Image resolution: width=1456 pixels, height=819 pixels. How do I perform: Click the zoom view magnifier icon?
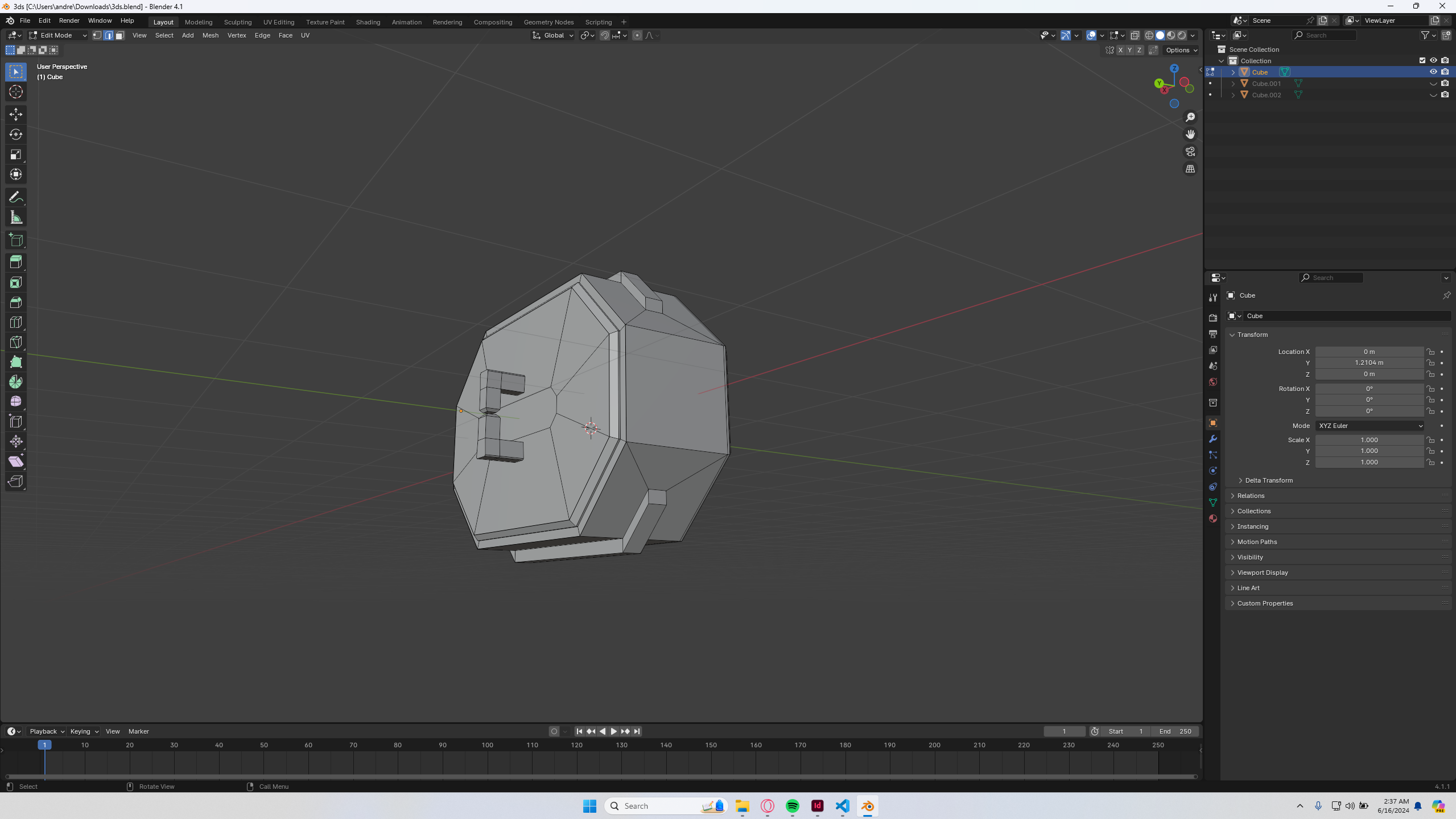[1190, 117]
